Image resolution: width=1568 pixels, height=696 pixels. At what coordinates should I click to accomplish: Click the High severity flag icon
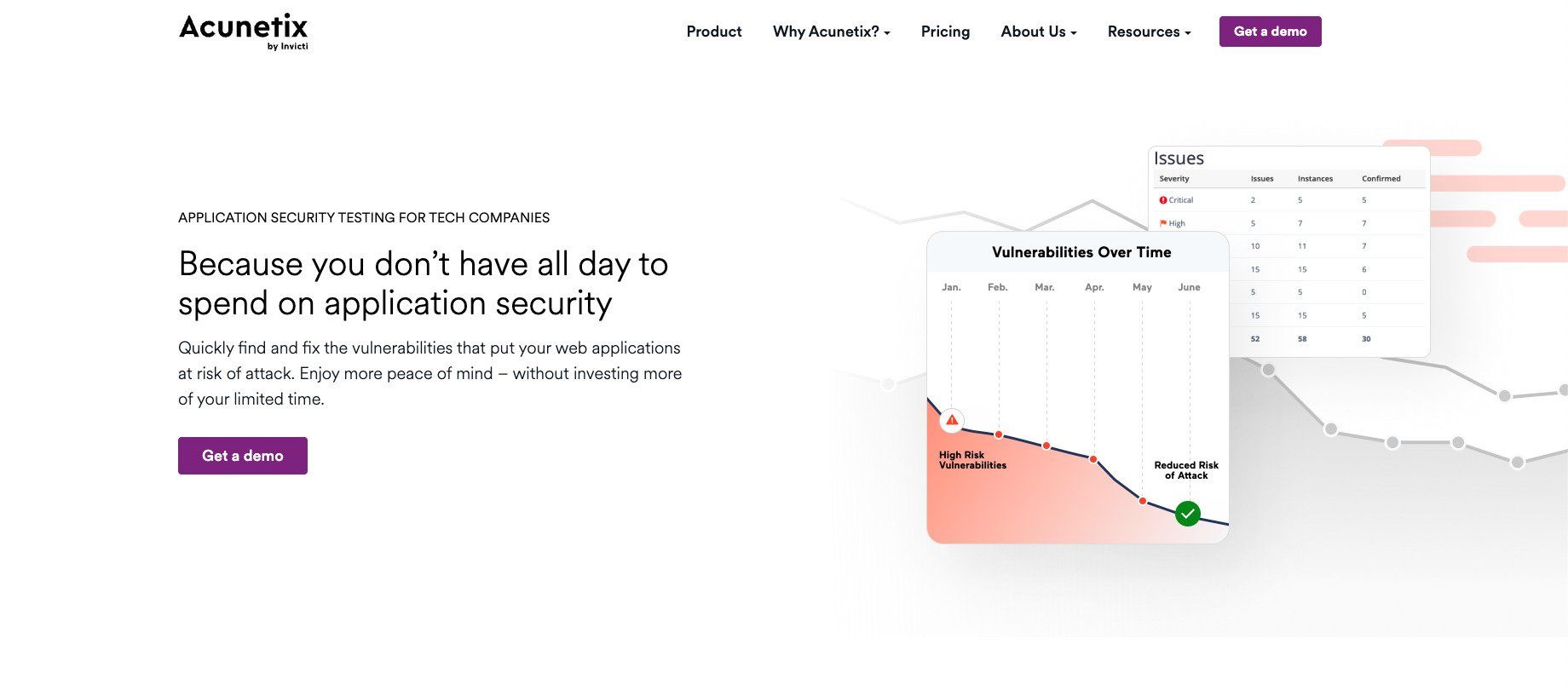click(x=1163, y=223)
